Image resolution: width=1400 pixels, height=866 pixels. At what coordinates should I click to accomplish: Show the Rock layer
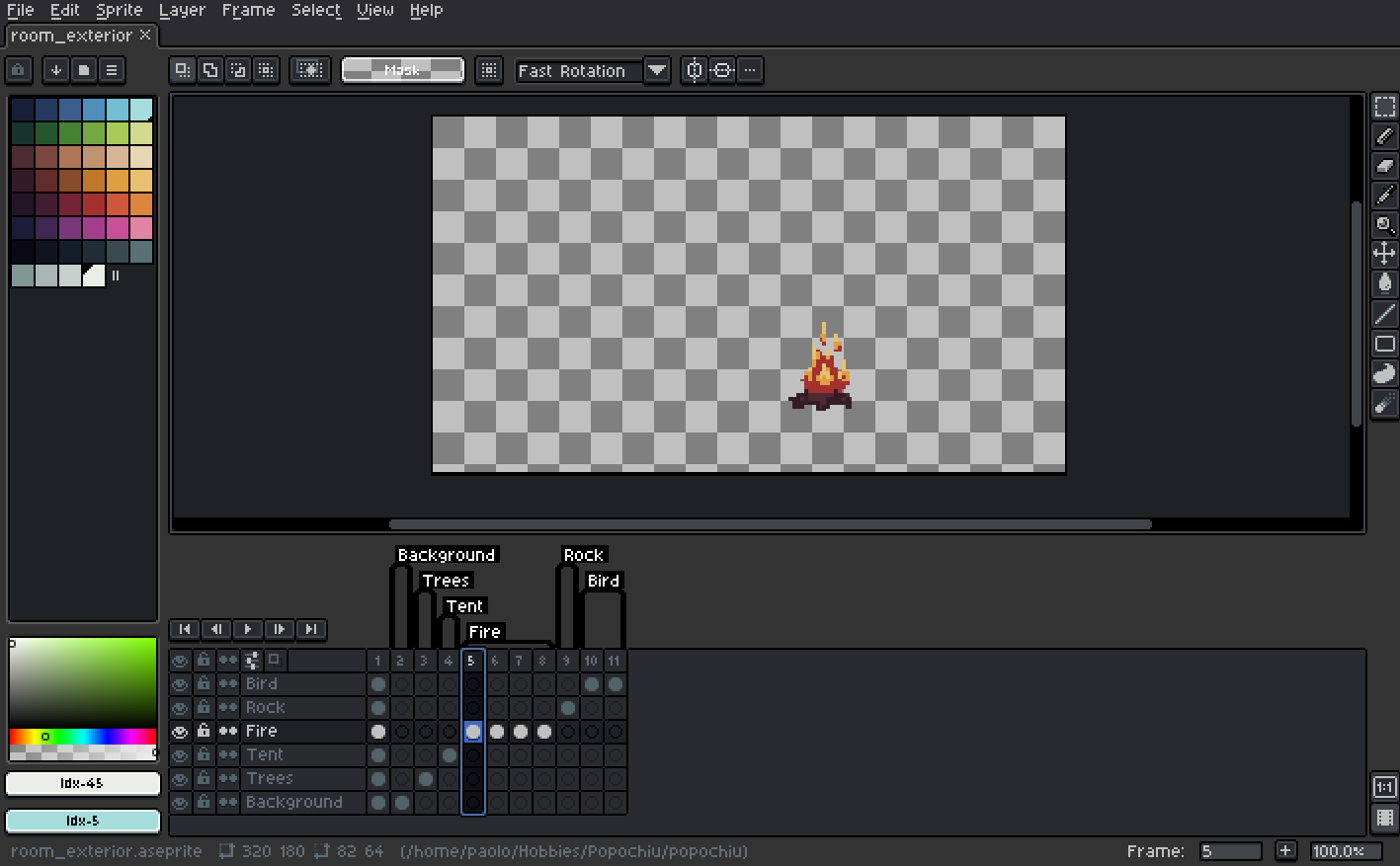pos(180,708)
